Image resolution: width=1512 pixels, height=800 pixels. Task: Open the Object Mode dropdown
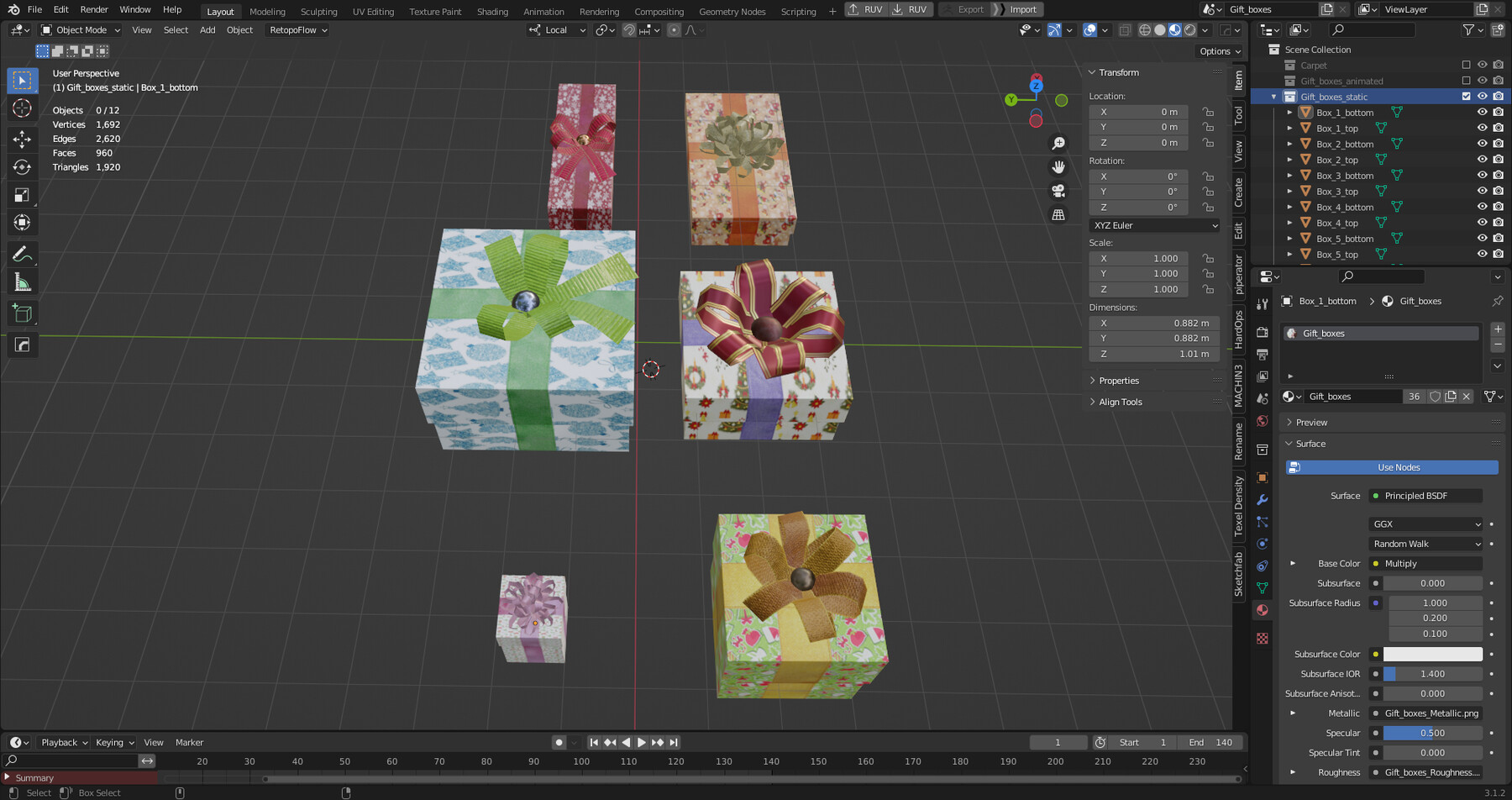click(80, 29)
